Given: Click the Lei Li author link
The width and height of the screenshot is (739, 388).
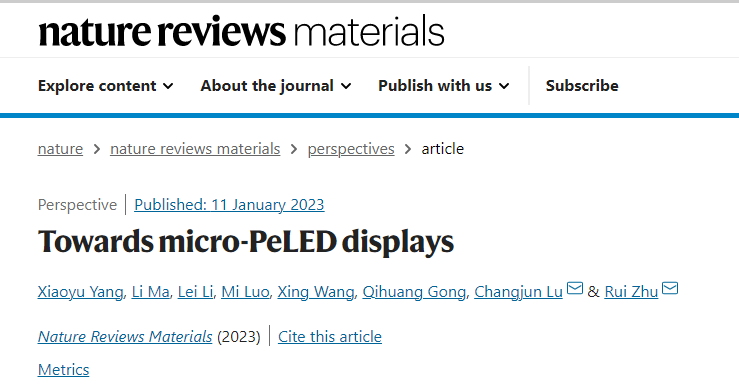Looking at the screenshot, I should tap(195, 292).
